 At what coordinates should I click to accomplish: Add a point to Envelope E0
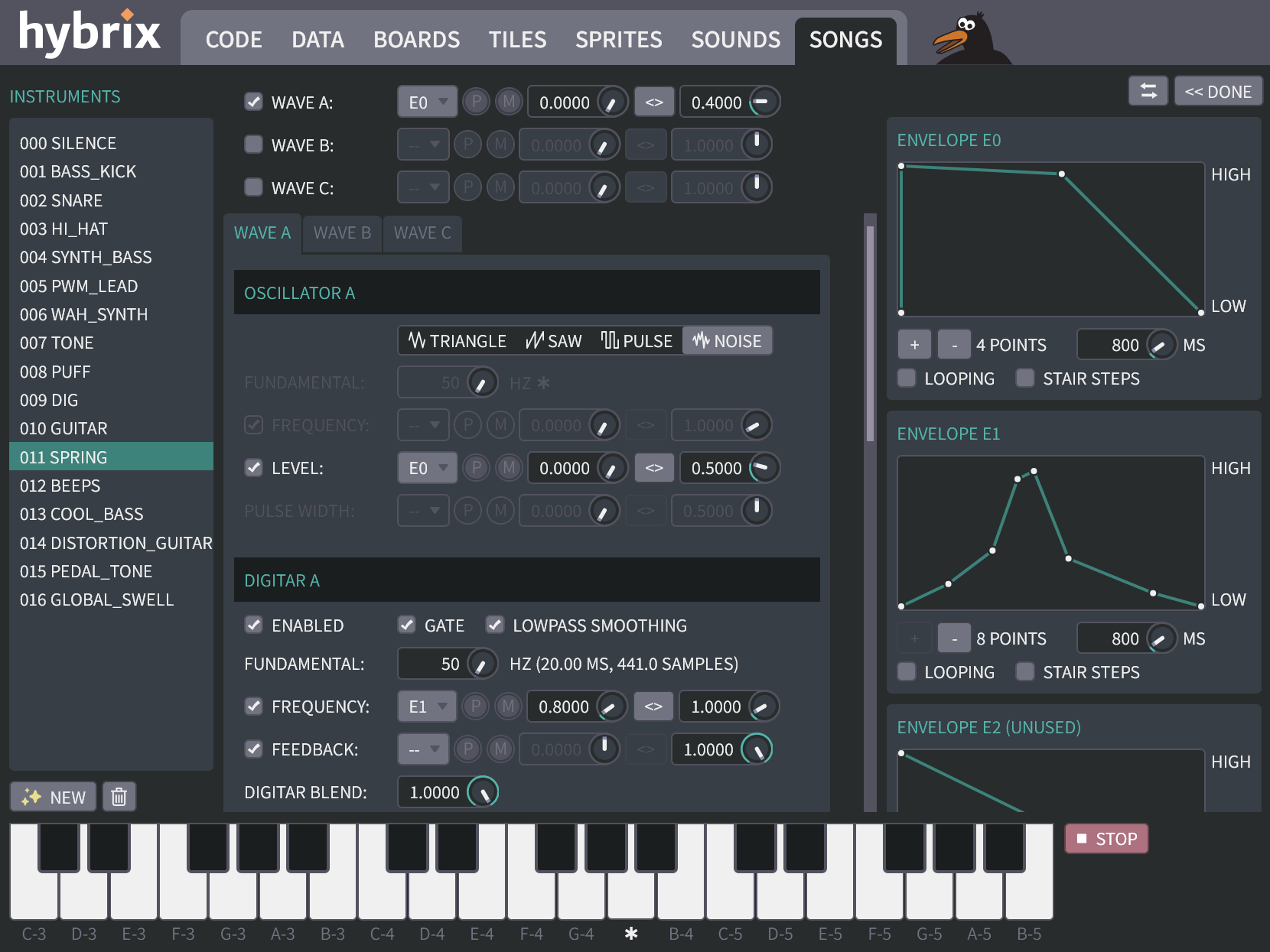pyautogui.click(x=914, y=345)
